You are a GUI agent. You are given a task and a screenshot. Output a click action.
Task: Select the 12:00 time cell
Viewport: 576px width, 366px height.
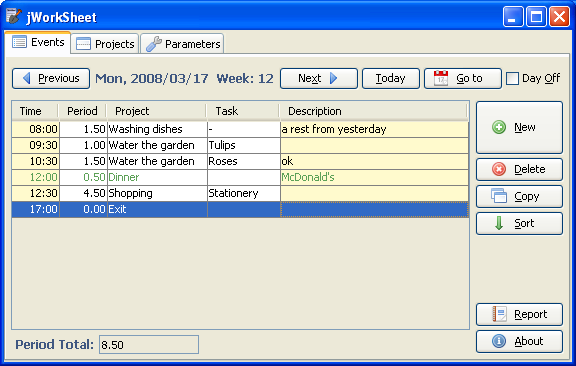point(36,177)
